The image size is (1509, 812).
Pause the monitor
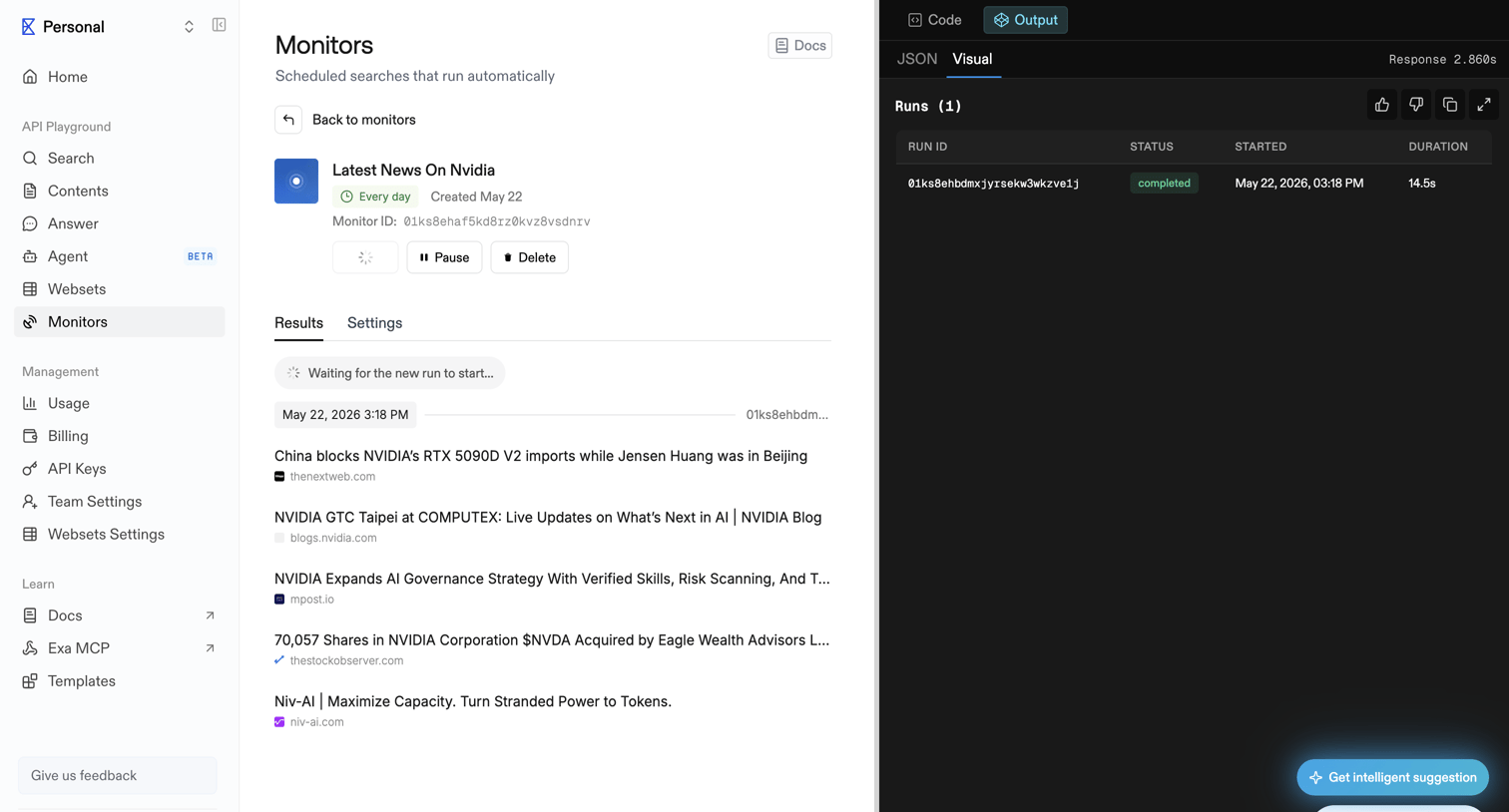[x=444, y=257]
